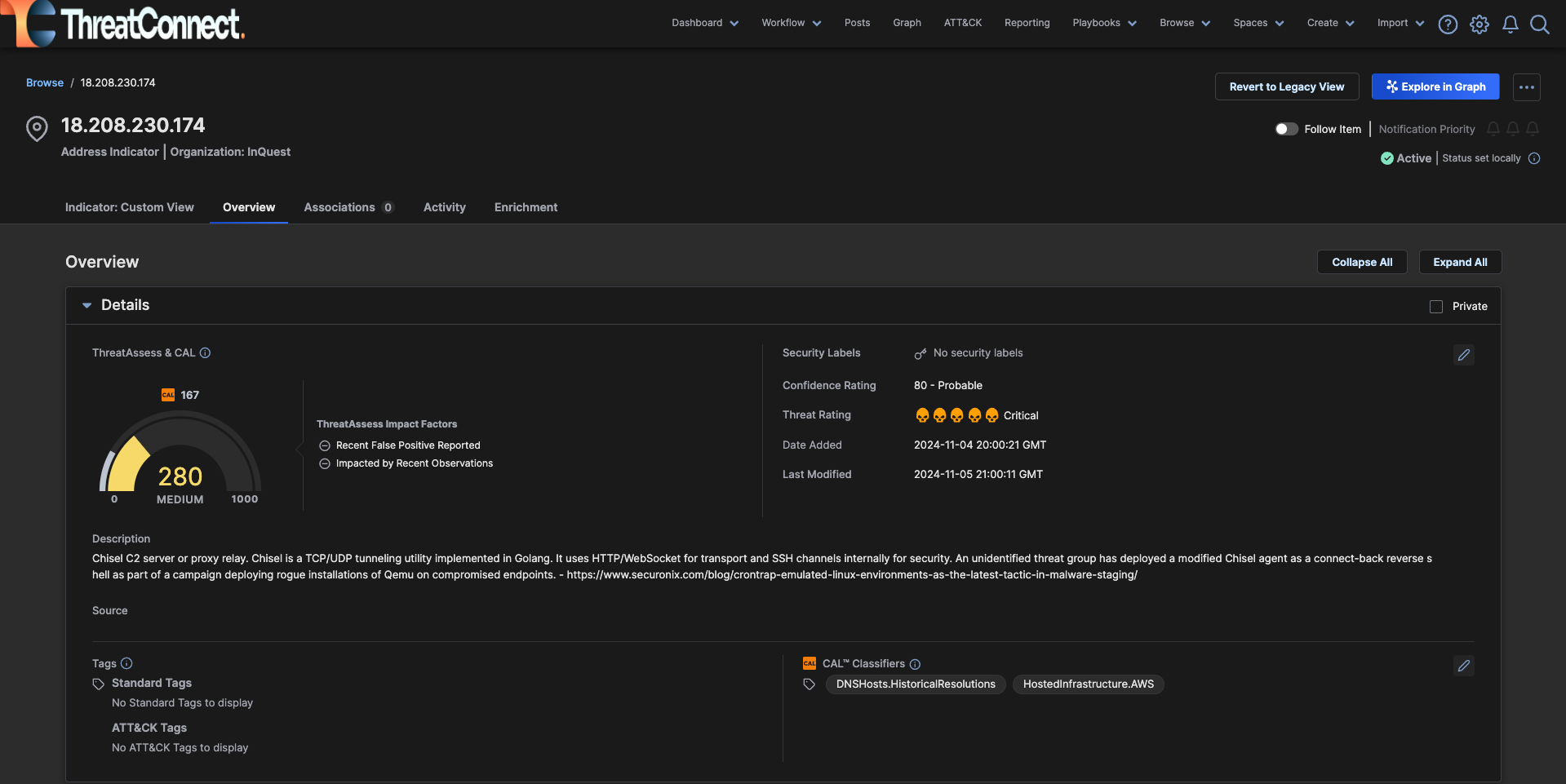Select the first Notification Priority bell
The height and width of the screenshot is (784, 1566).
coord(1493,129)
